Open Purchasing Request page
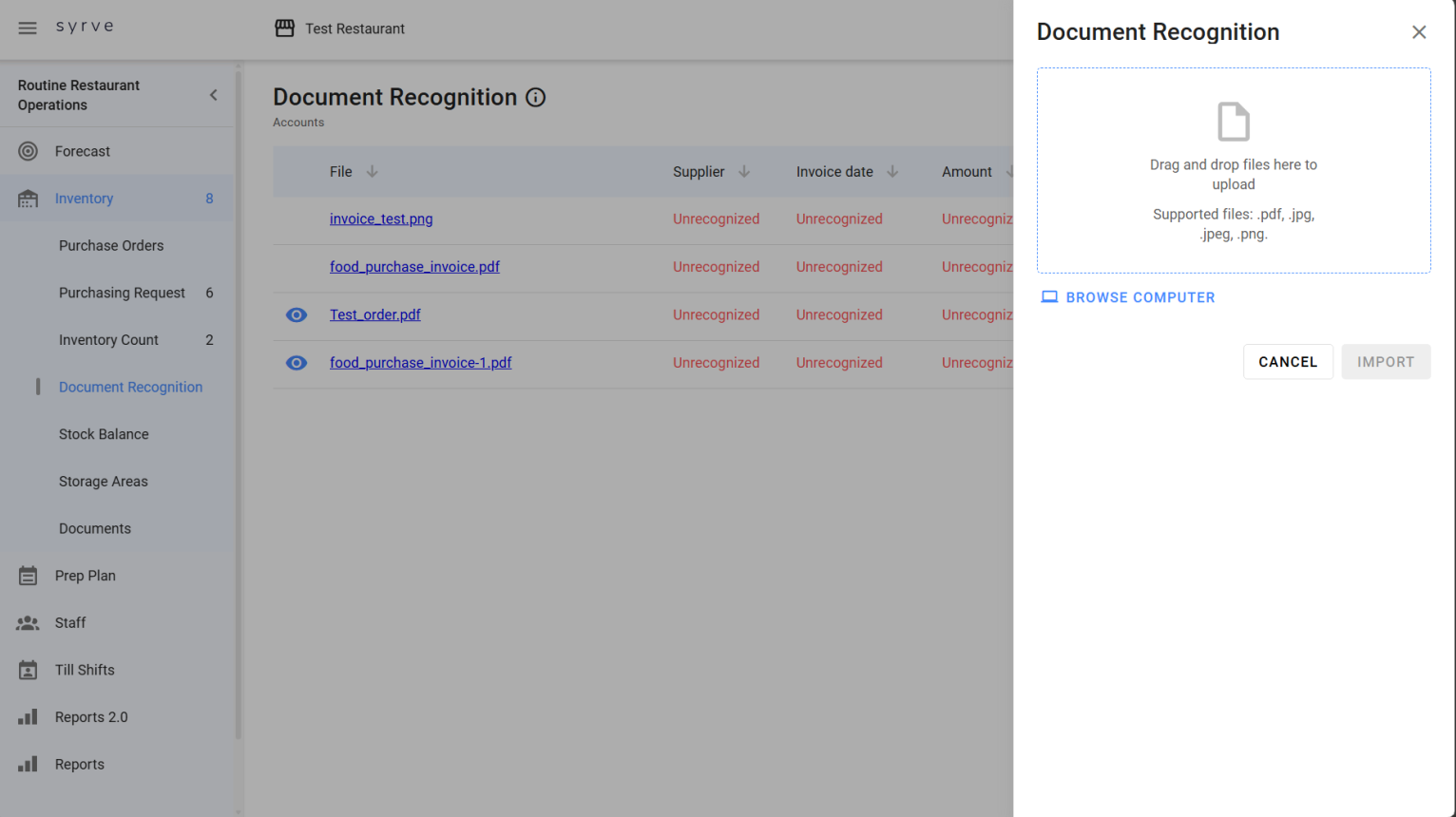 coord(122,293)
